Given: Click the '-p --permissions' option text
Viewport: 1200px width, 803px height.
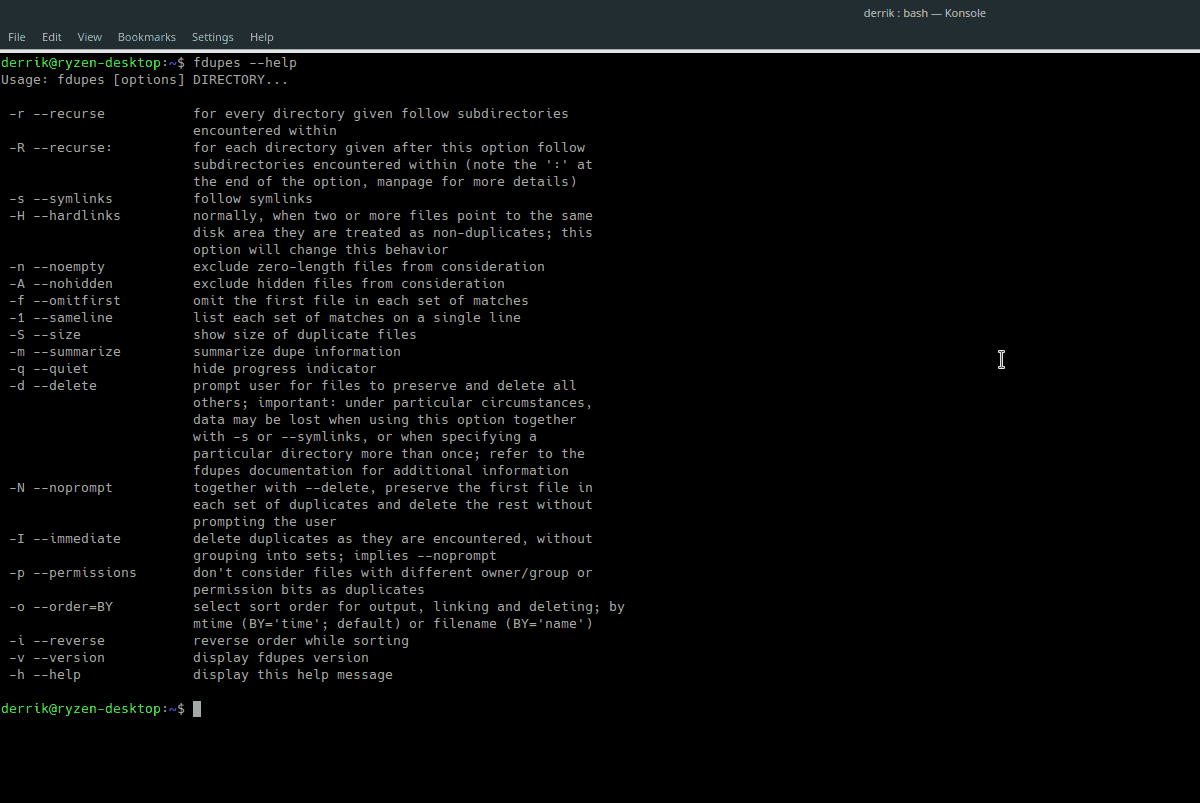Looking at the screenshot, I should 73,573.
